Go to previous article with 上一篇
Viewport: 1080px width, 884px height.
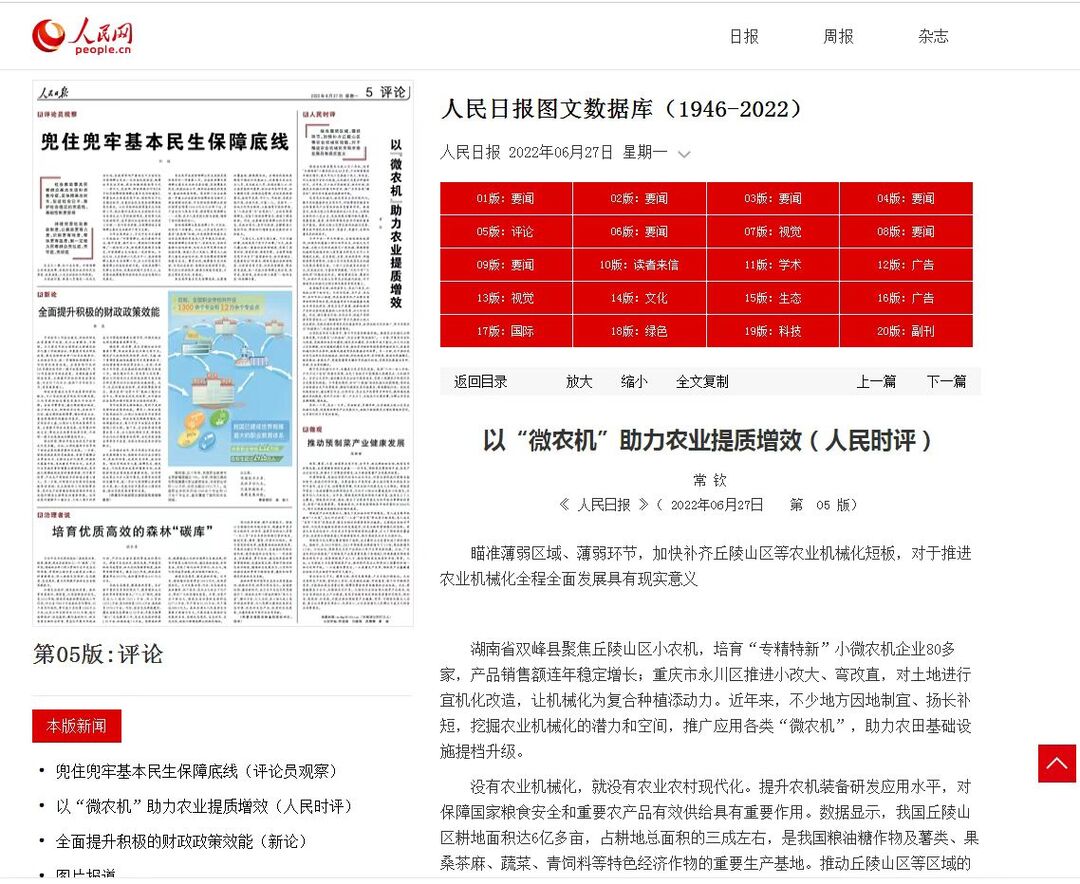coord(876,381)
